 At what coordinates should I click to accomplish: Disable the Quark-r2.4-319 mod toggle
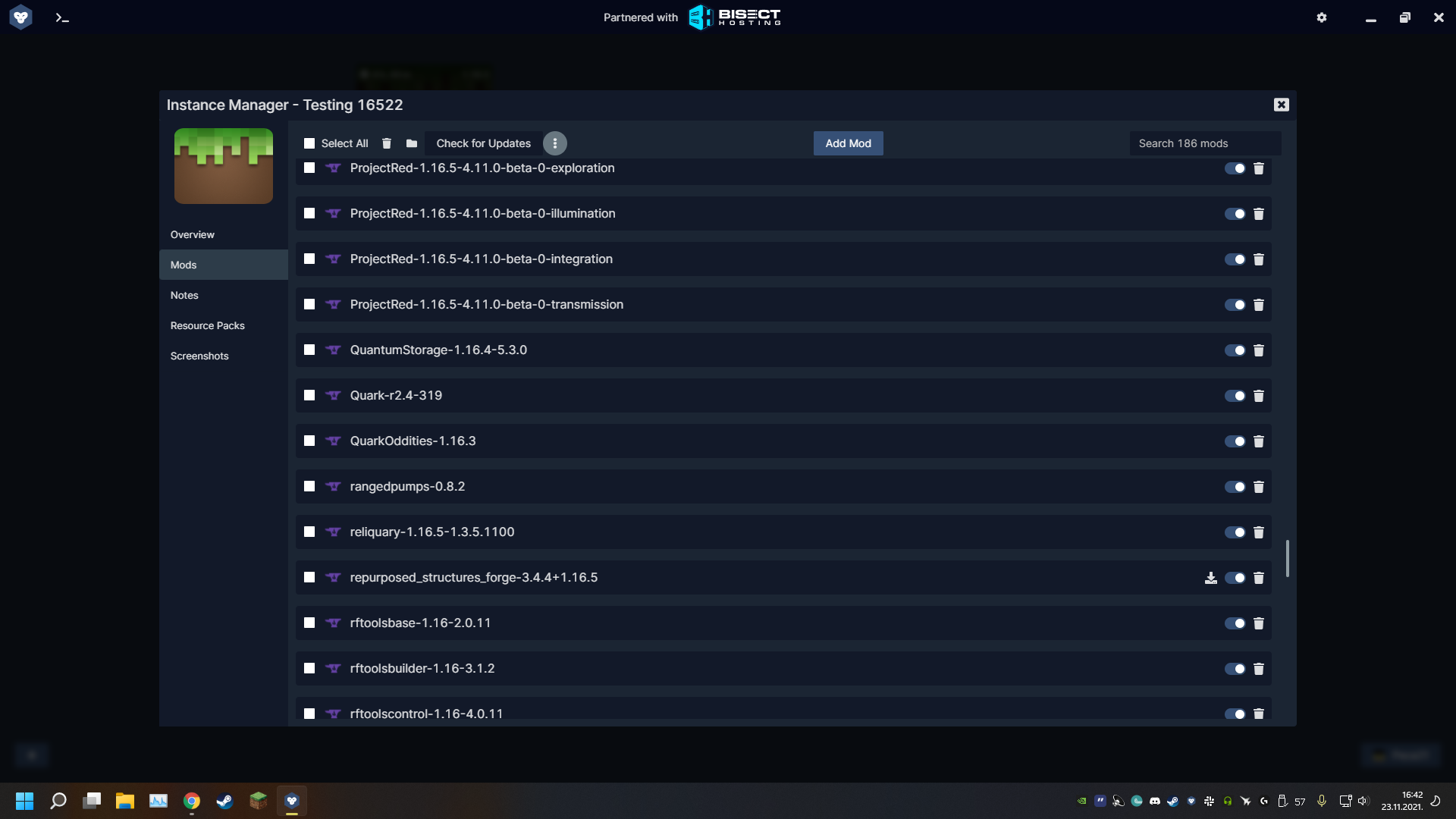pyautogui.click(x=1235, y=396)
